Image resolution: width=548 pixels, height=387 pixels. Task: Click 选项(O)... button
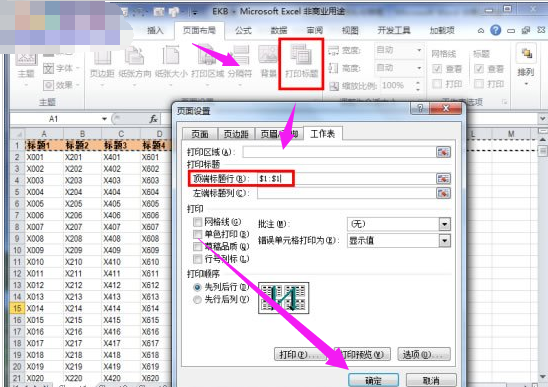click(x=424, y=354)
